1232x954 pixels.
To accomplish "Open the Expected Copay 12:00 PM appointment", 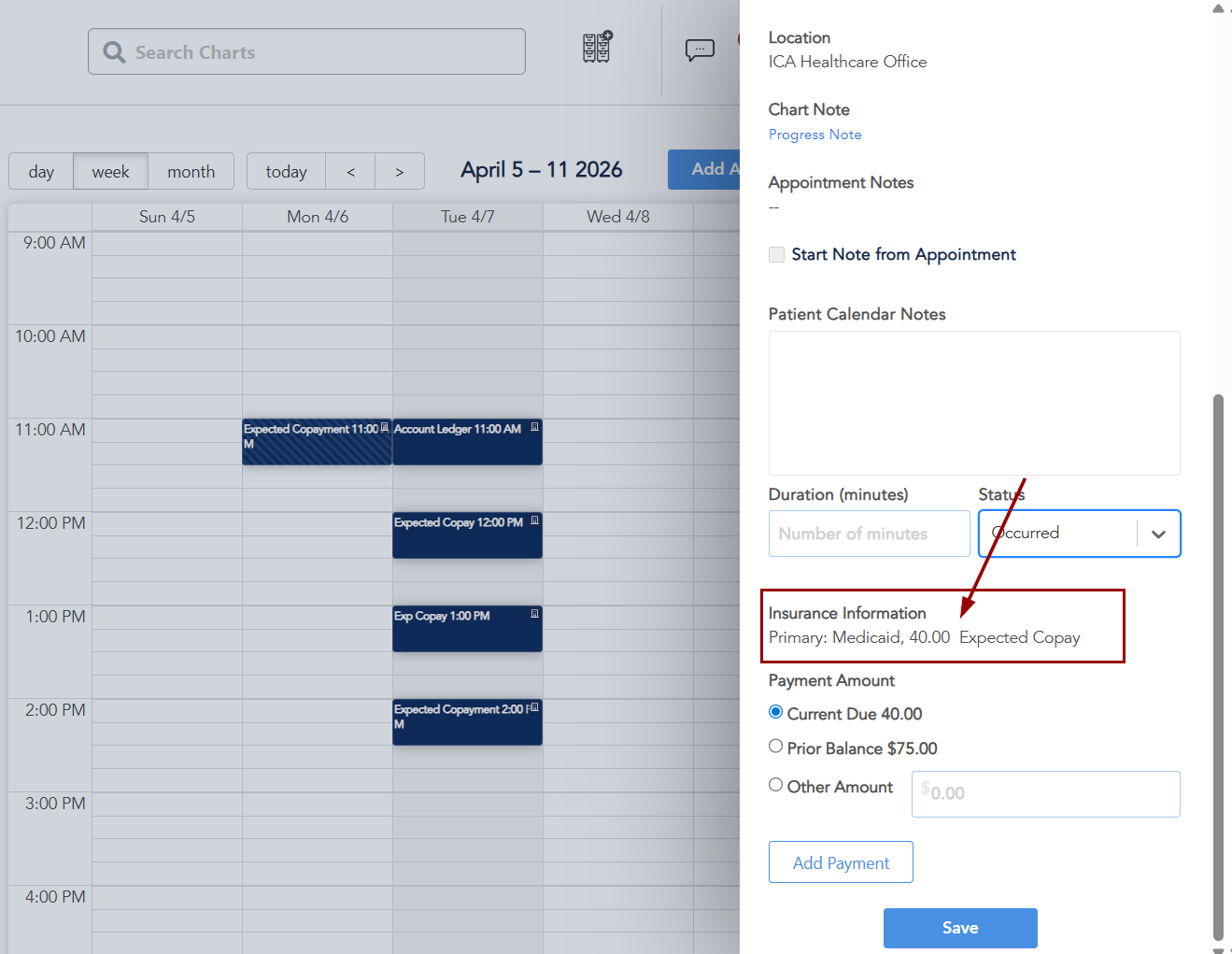I will [467, 534].
